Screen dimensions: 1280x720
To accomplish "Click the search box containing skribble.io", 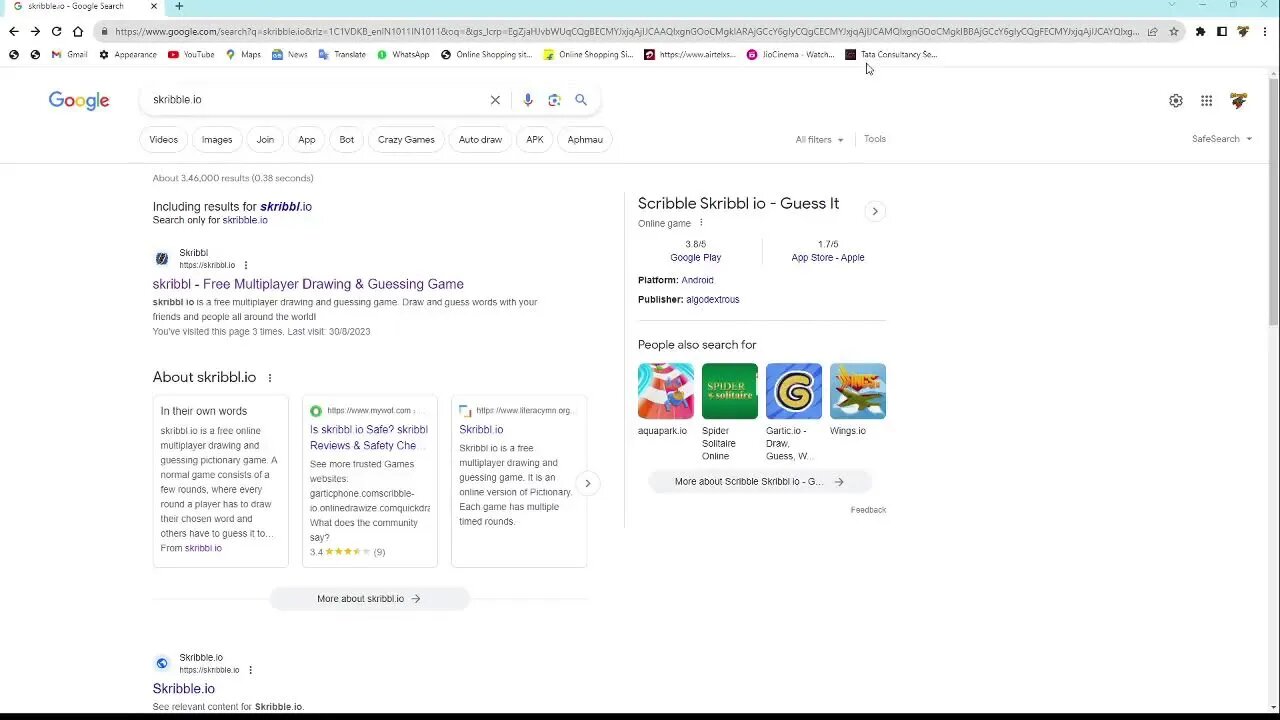I will [315, 100].
